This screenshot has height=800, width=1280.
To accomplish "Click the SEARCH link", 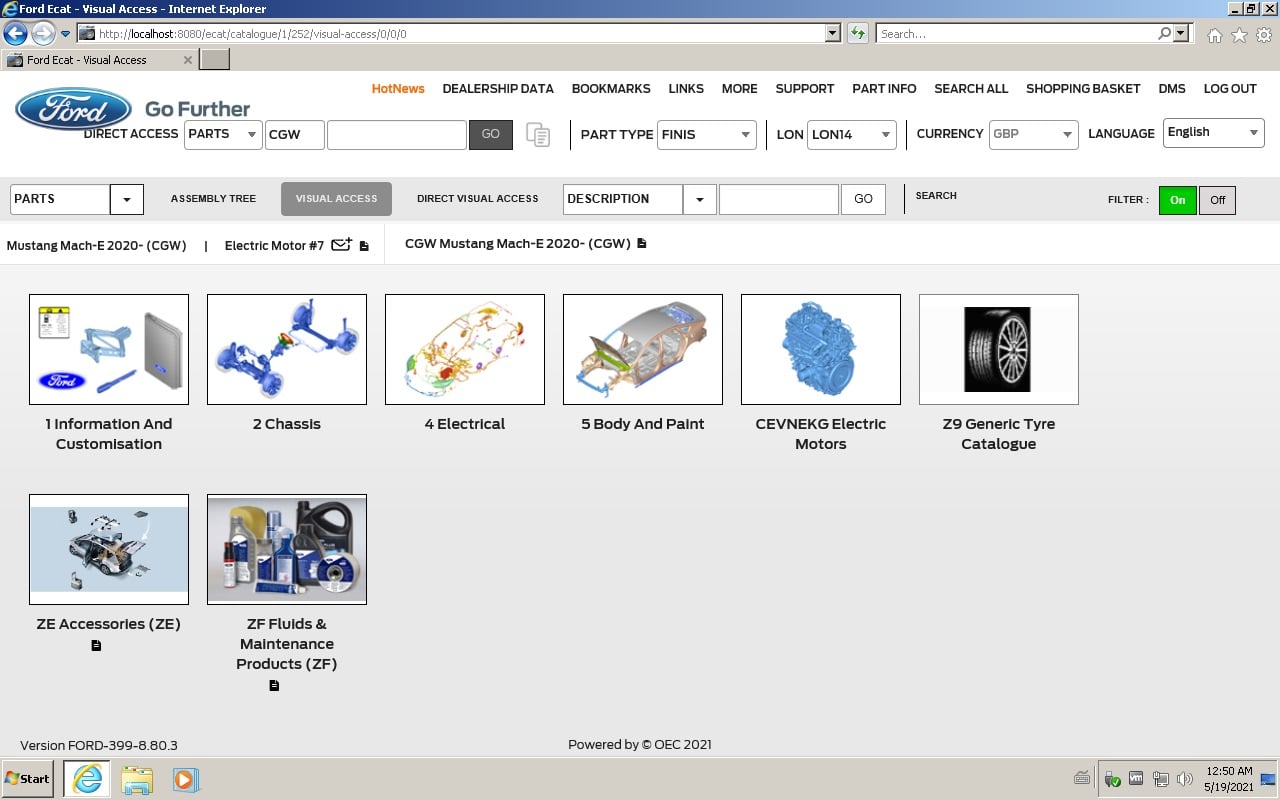I will (936, 196).
